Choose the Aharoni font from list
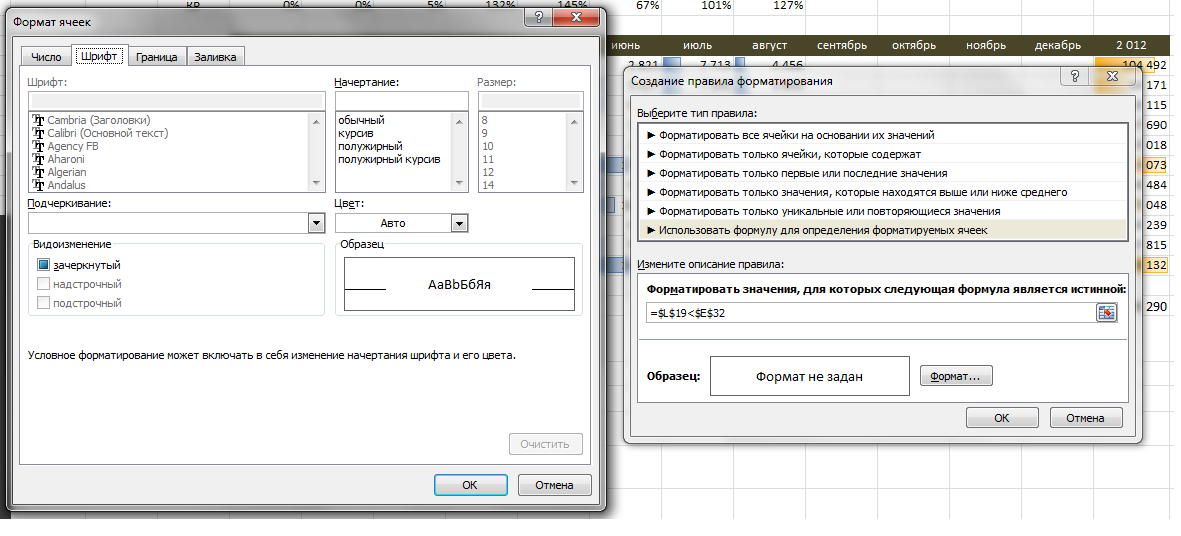The width and height of the screenshot is (1181, 536). (67, 159)
